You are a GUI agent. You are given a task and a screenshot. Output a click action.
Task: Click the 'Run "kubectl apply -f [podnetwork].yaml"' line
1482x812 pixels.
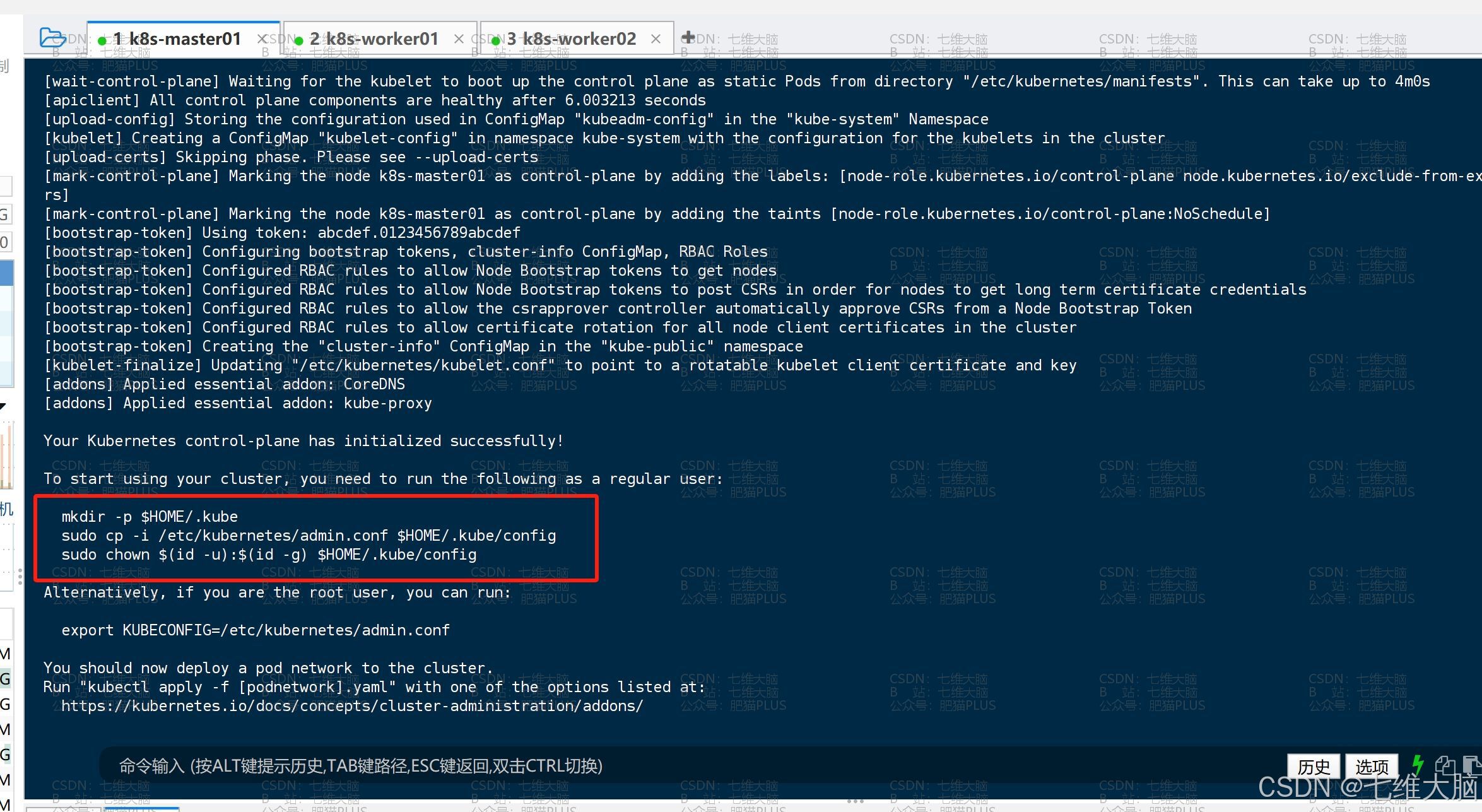[x=374, y=687]
